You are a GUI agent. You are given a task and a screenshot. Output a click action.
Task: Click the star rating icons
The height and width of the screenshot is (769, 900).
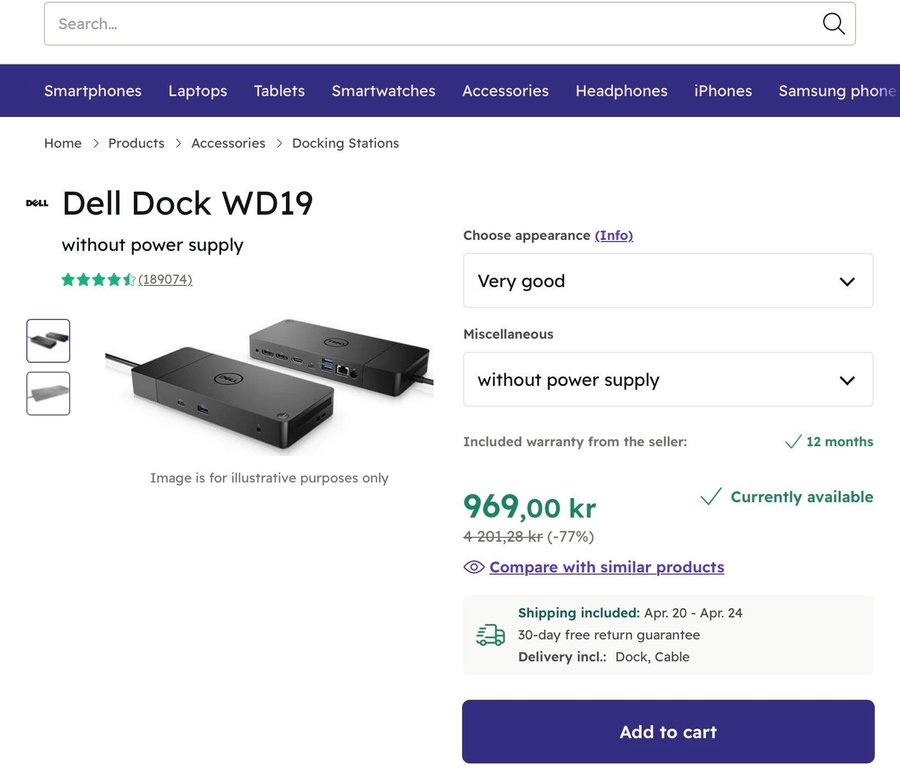click(98, 280)
